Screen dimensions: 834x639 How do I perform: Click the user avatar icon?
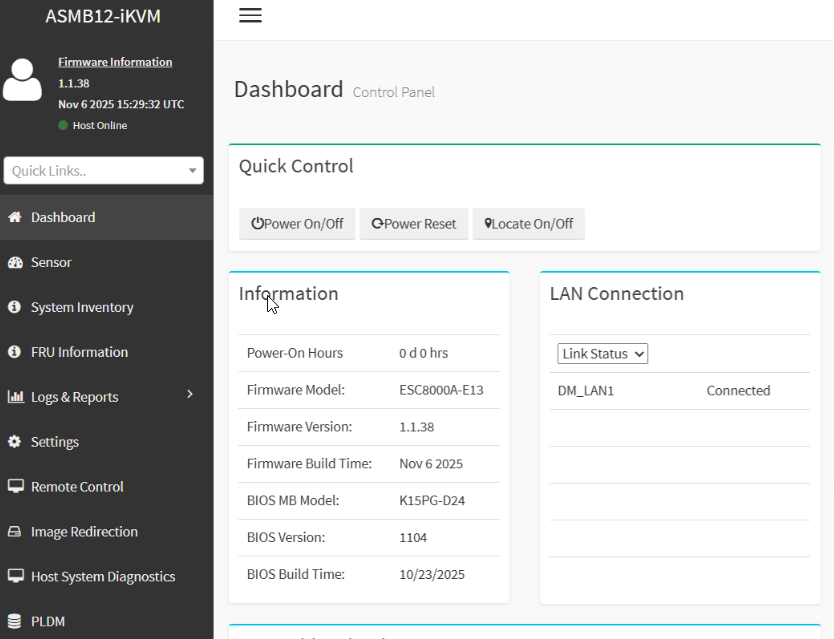22,80
